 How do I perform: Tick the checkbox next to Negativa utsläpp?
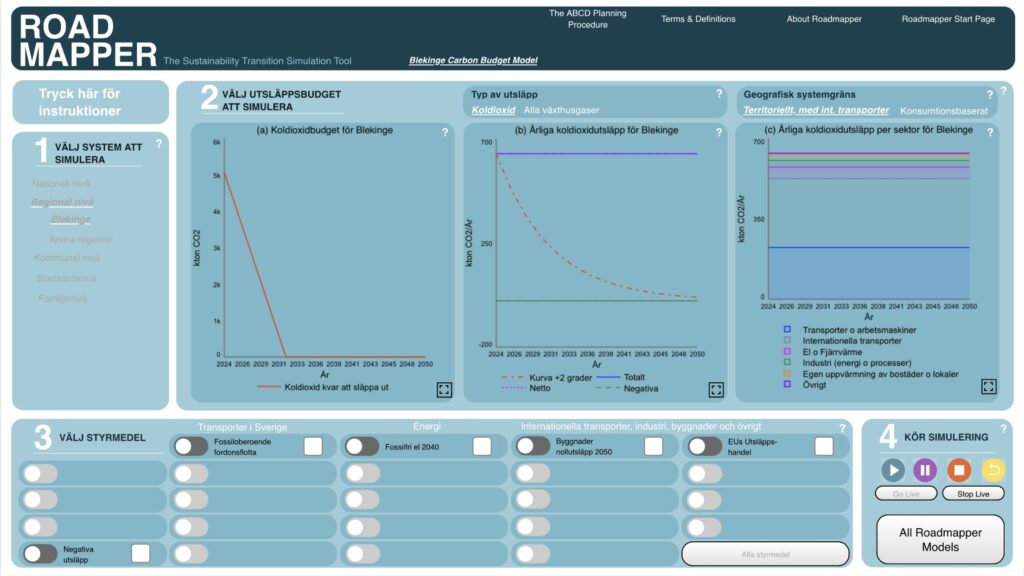[x=141, y=553]
